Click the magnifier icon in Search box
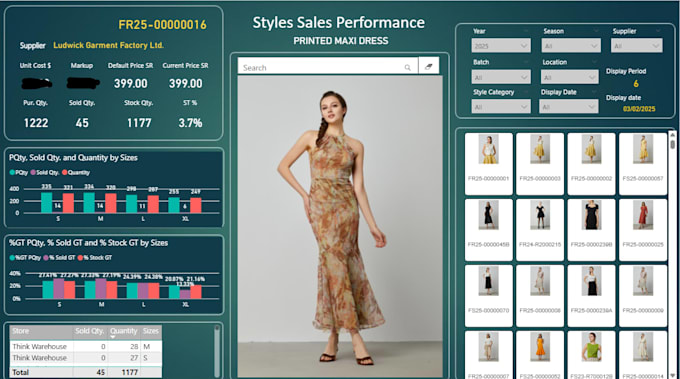This screenshot has width=680, height=379. coord(408,68)
